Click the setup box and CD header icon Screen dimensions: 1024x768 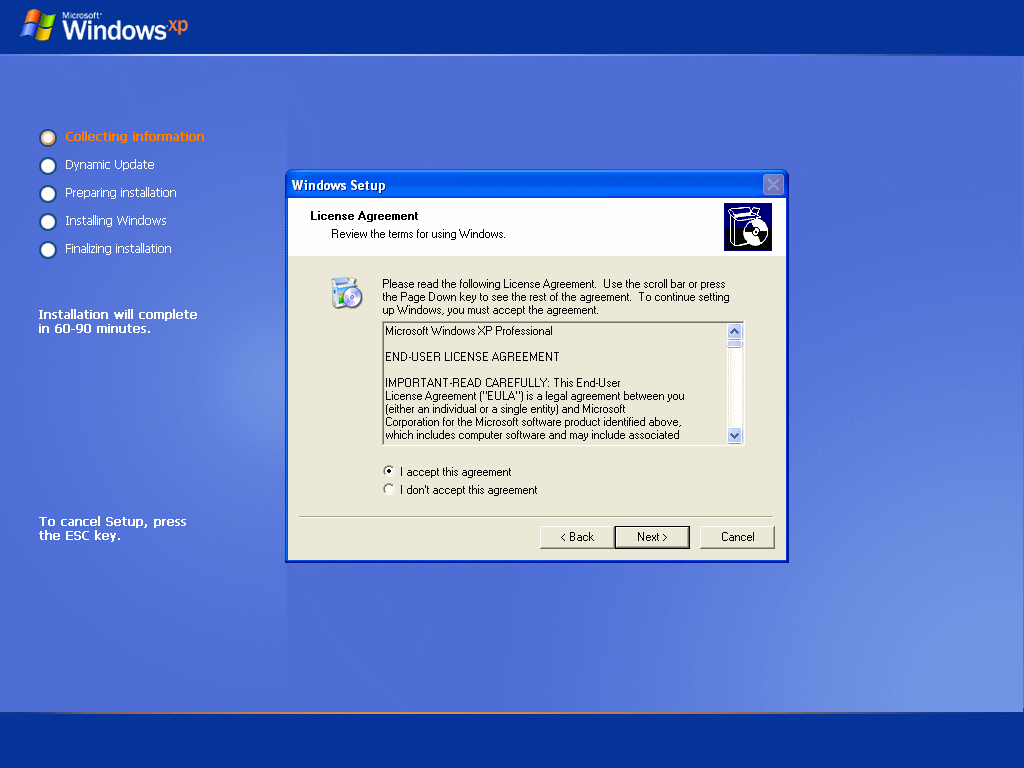coord(748,227)
